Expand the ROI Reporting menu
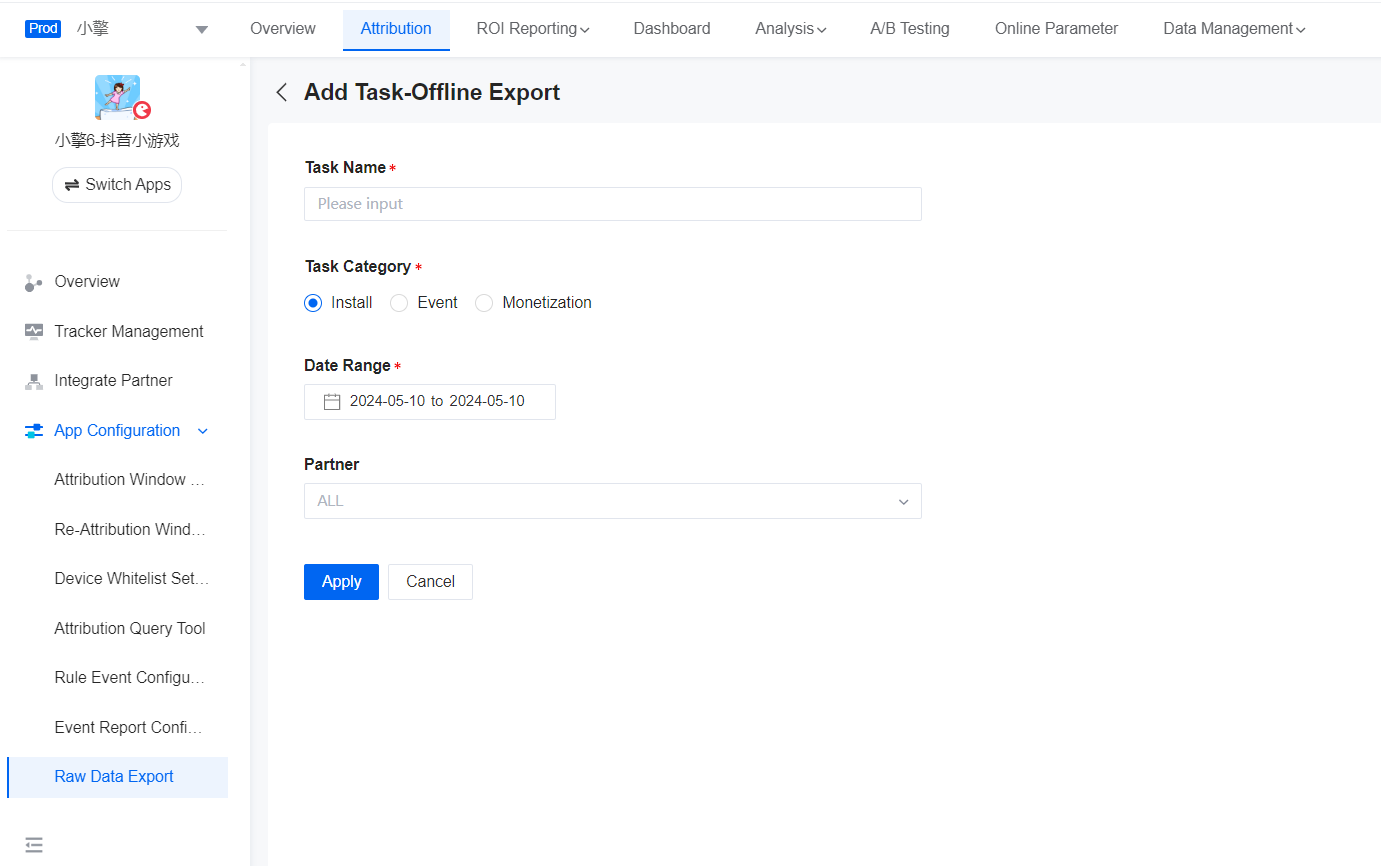This screenshot has height=866, width=1381. coord(532,29)
